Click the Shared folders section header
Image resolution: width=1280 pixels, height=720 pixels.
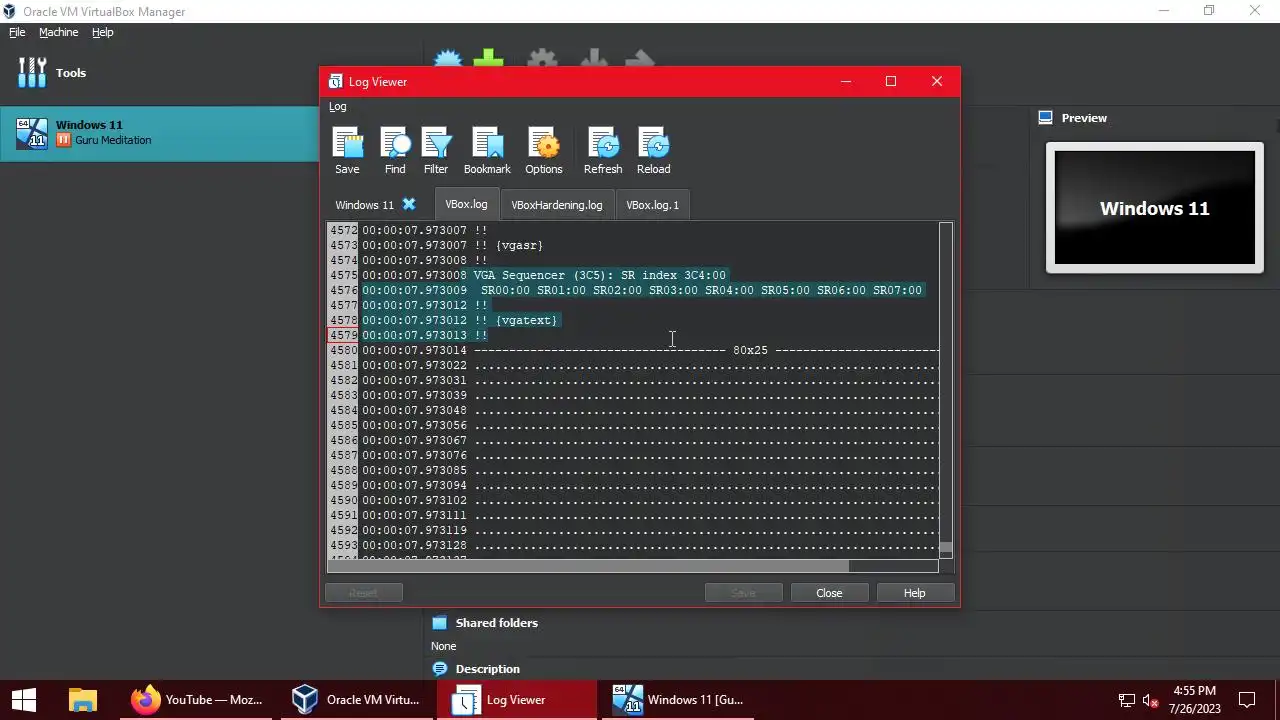coord(496,623)
